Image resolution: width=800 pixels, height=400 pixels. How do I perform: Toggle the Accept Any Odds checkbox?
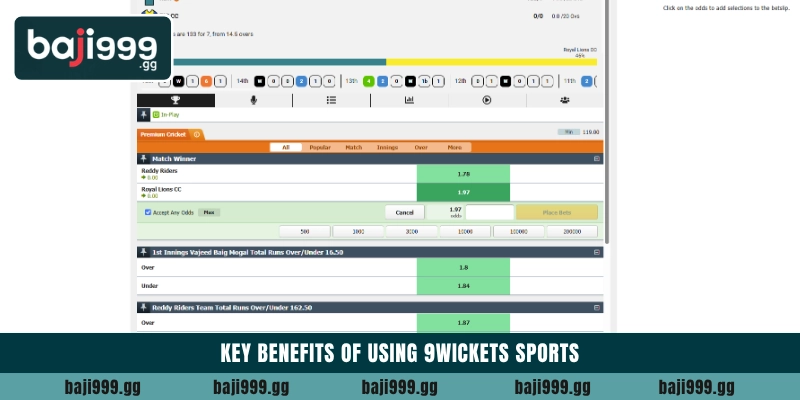148,212
